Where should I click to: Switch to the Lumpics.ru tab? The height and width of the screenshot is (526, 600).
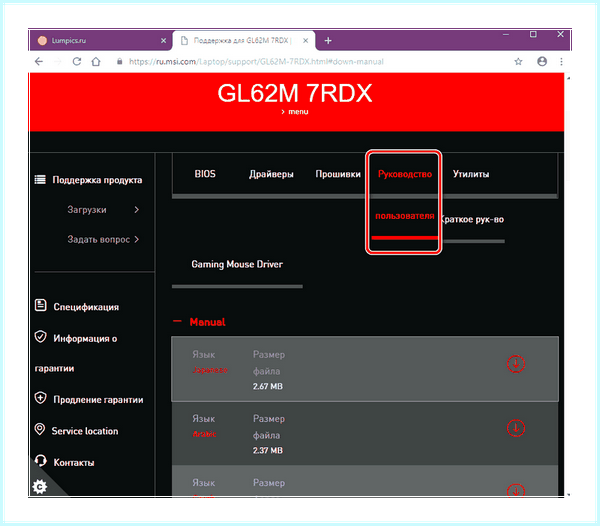100,41
